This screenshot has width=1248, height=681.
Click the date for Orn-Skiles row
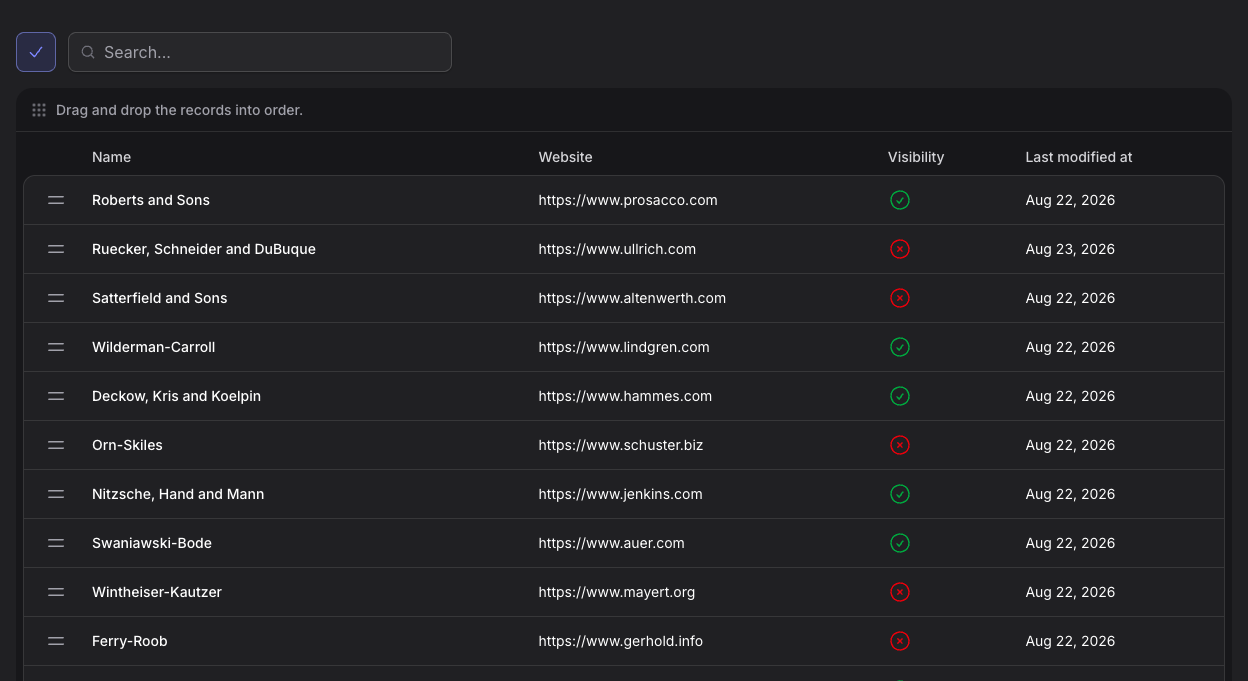[x=1070, y=445]
